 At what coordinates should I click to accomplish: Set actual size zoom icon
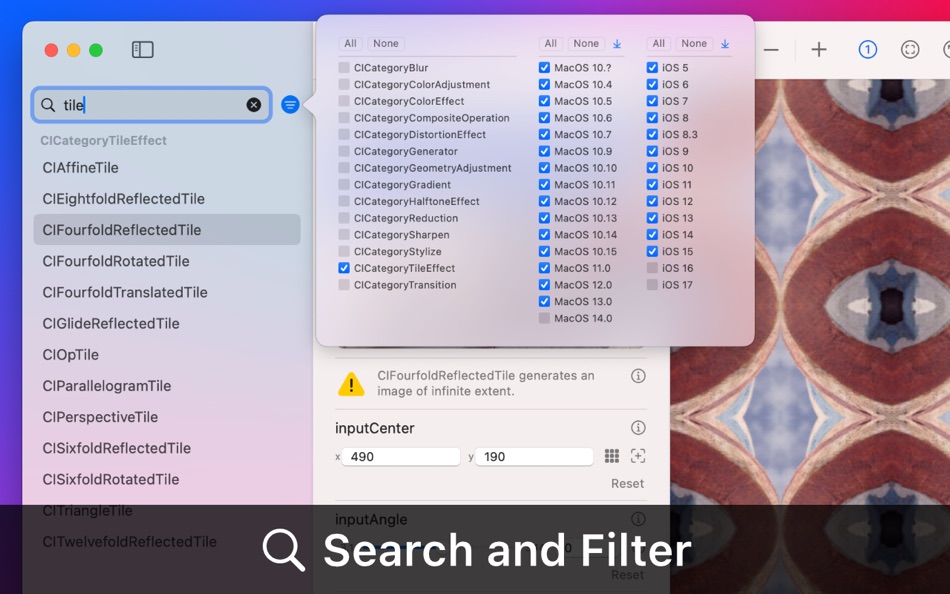868,50
